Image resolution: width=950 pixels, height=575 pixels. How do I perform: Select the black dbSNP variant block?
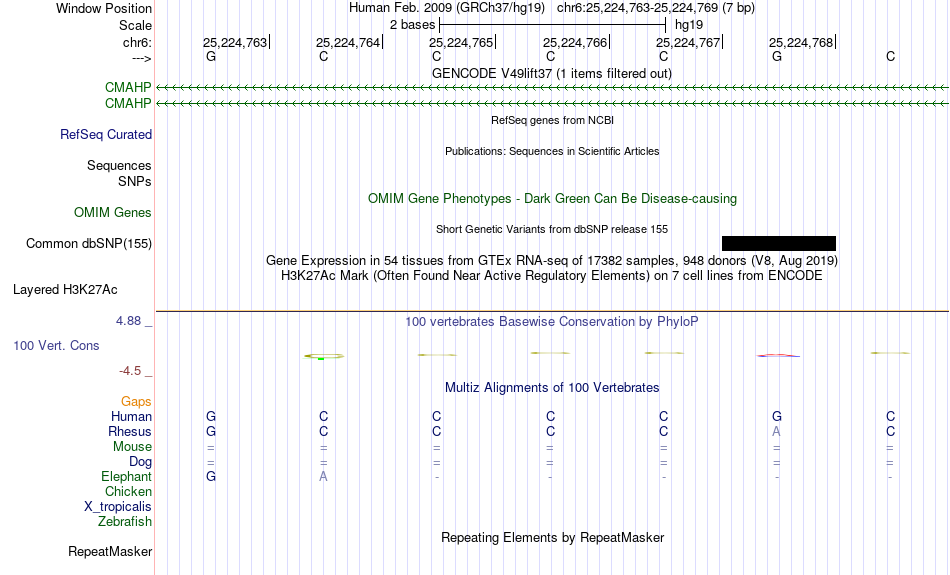[779, 244]
